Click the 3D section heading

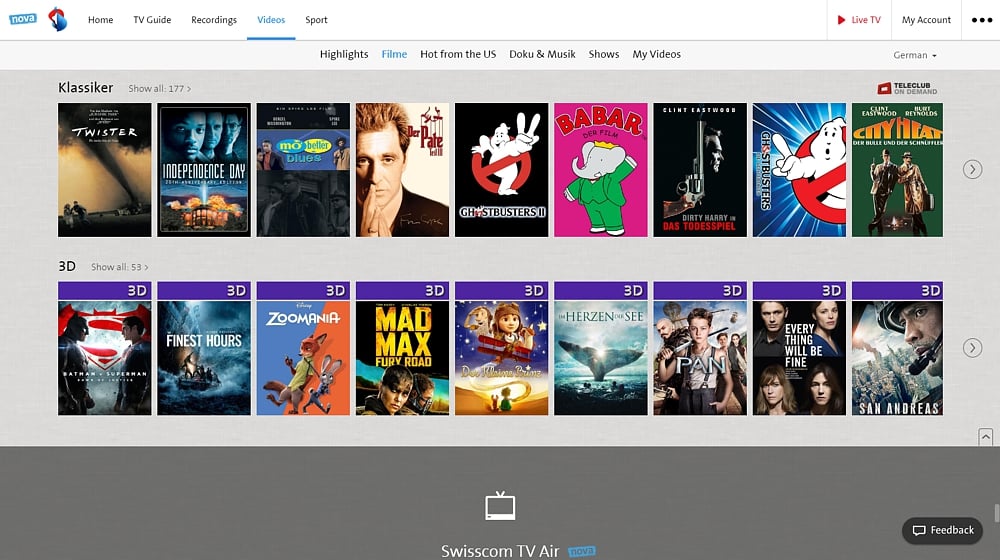coord(67,266)
